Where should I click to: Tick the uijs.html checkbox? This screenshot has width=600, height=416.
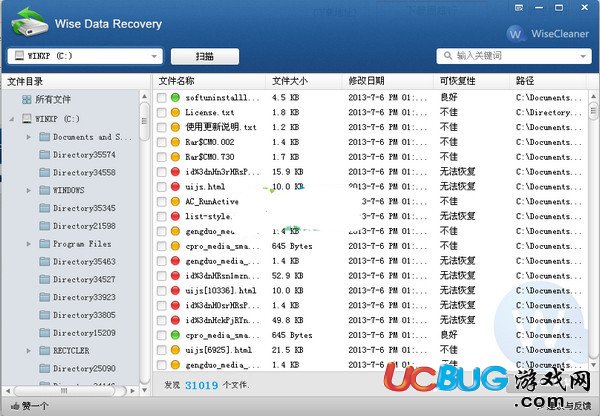click(161, 187)
